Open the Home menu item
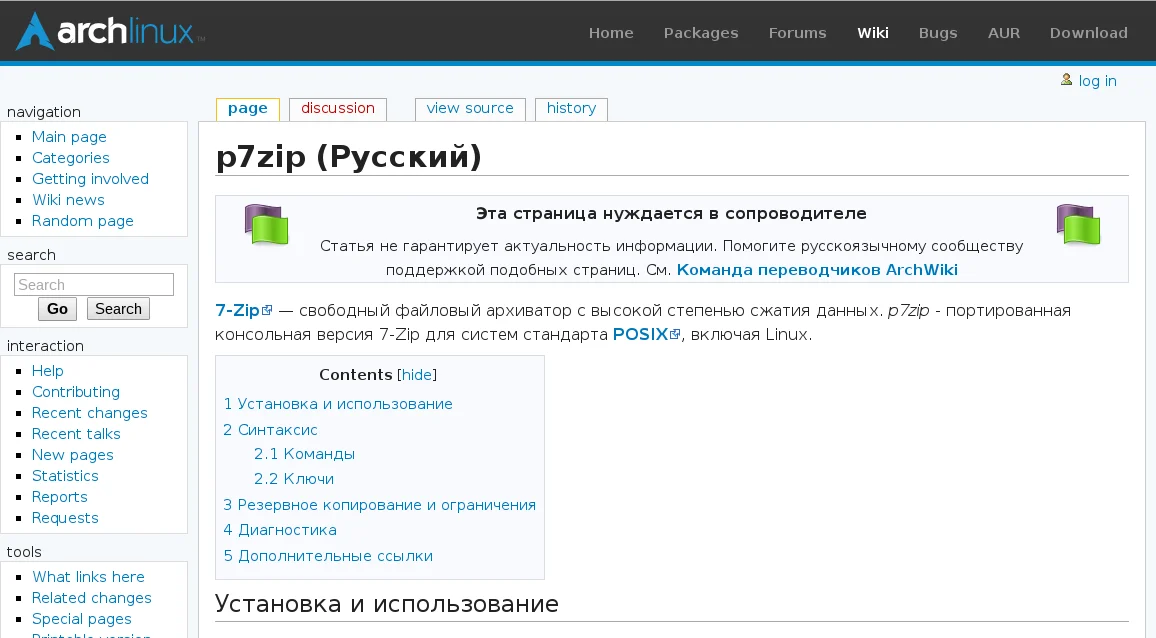Image resolution: width=1156 pixels, height=638 pixels. tap(610, 32)
